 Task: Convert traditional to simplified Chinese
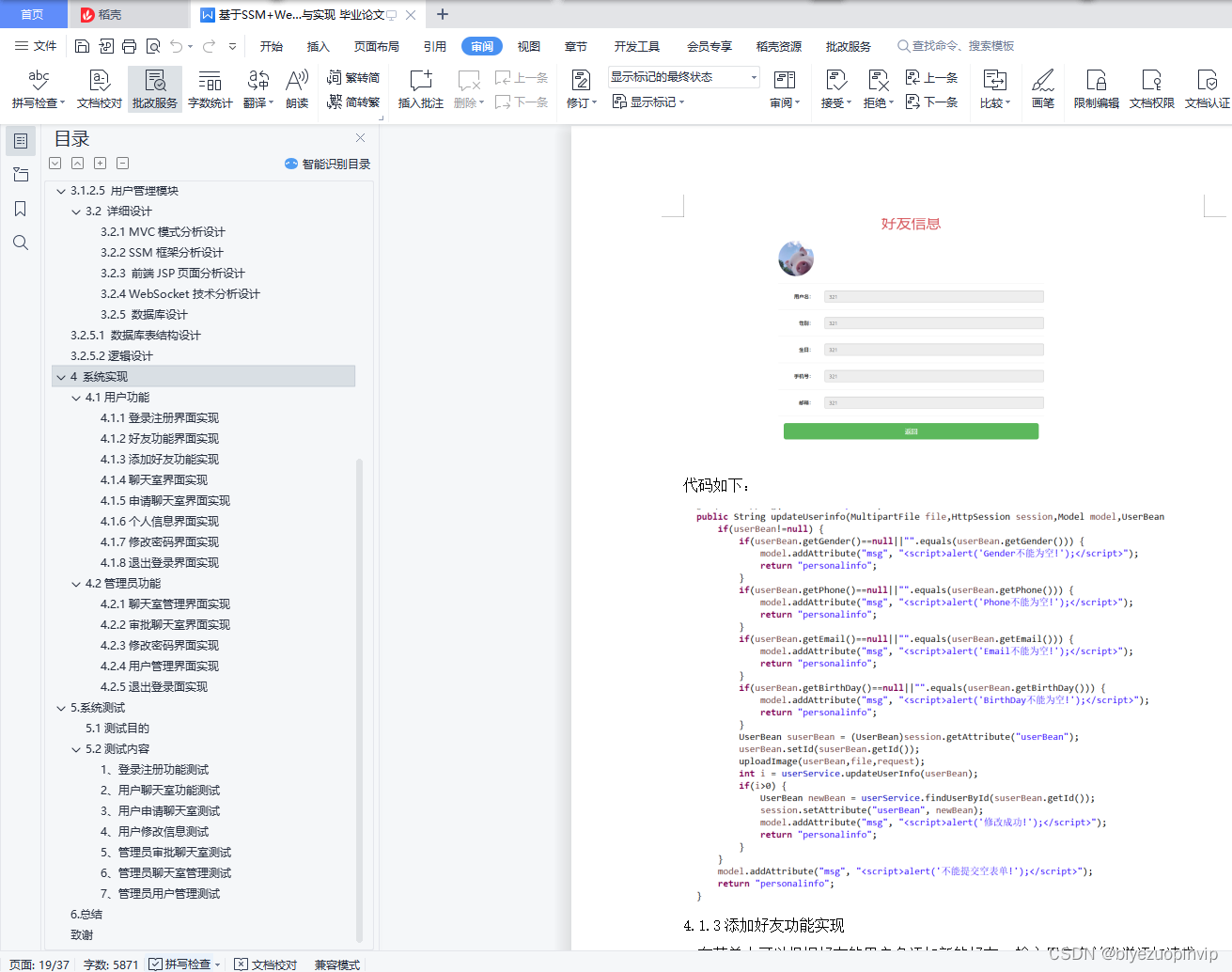(353, 78)
